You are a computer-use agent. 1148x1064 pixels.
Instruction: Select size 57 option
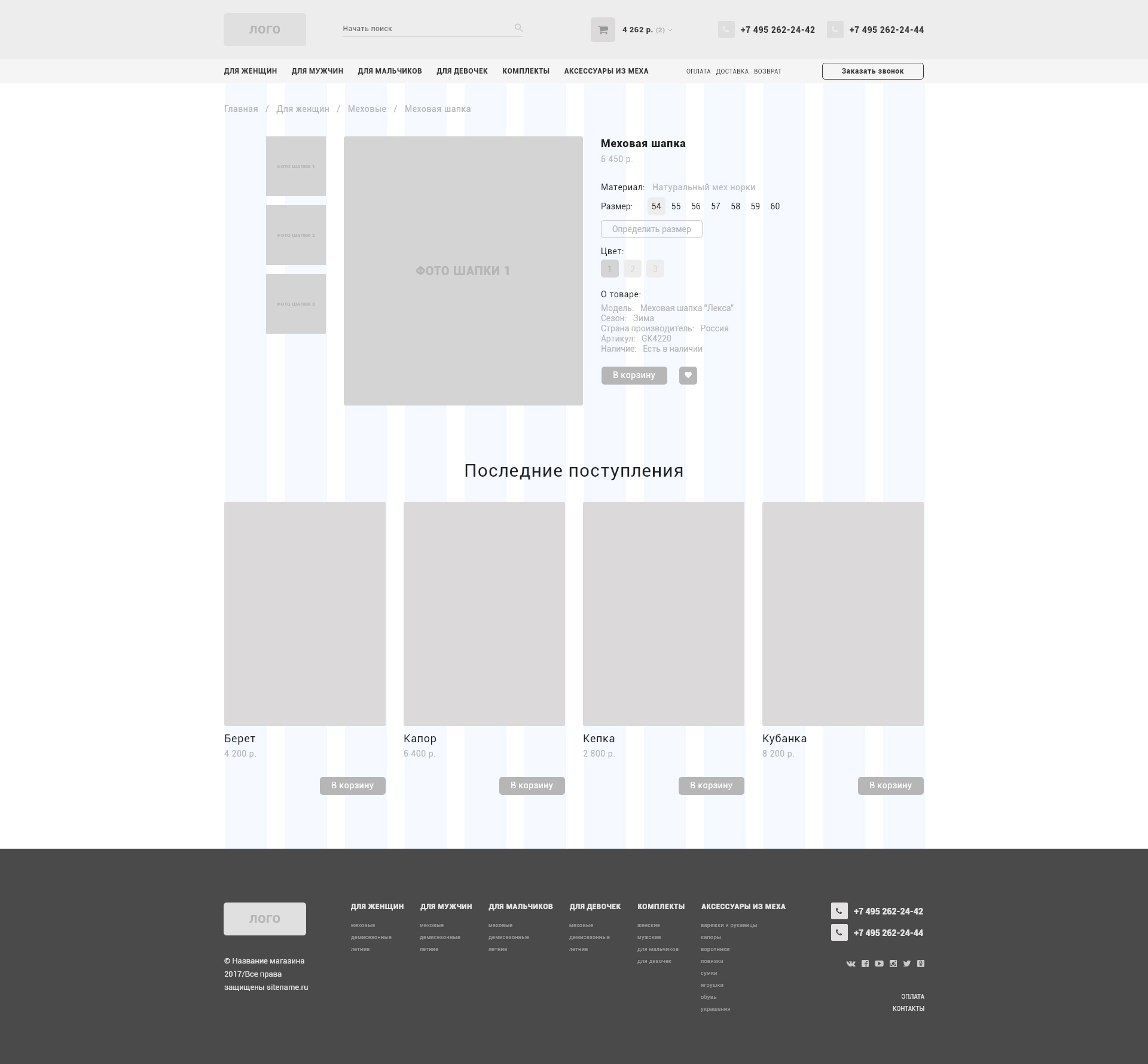coord(716,206)
